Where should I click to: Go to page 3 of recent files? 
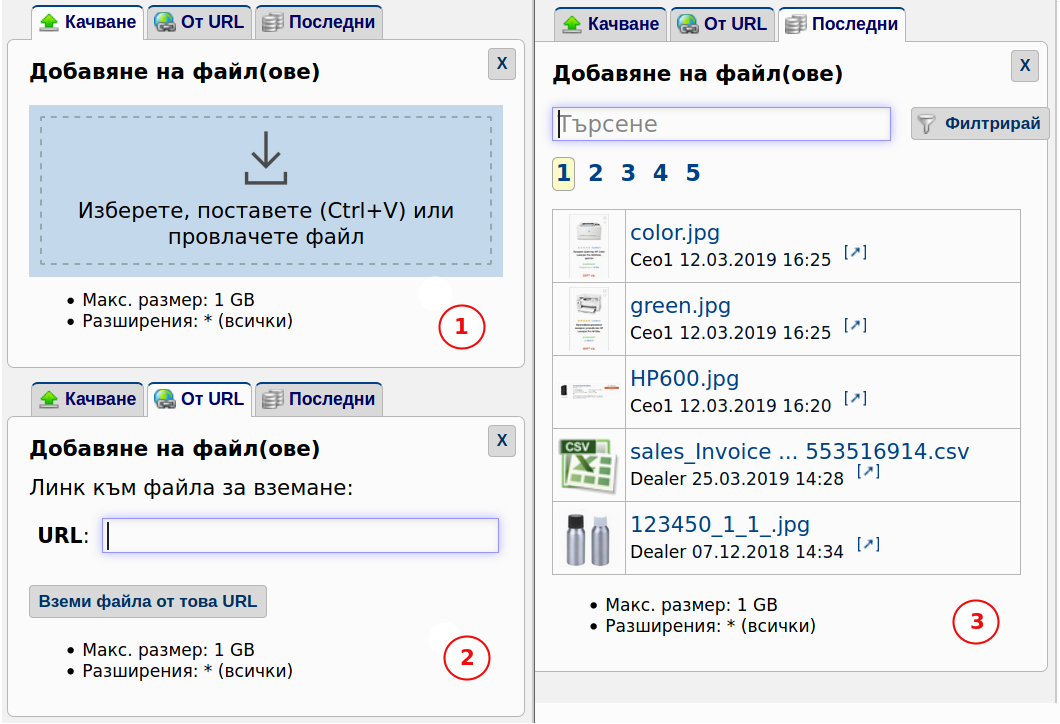click(x=628, y=174)
